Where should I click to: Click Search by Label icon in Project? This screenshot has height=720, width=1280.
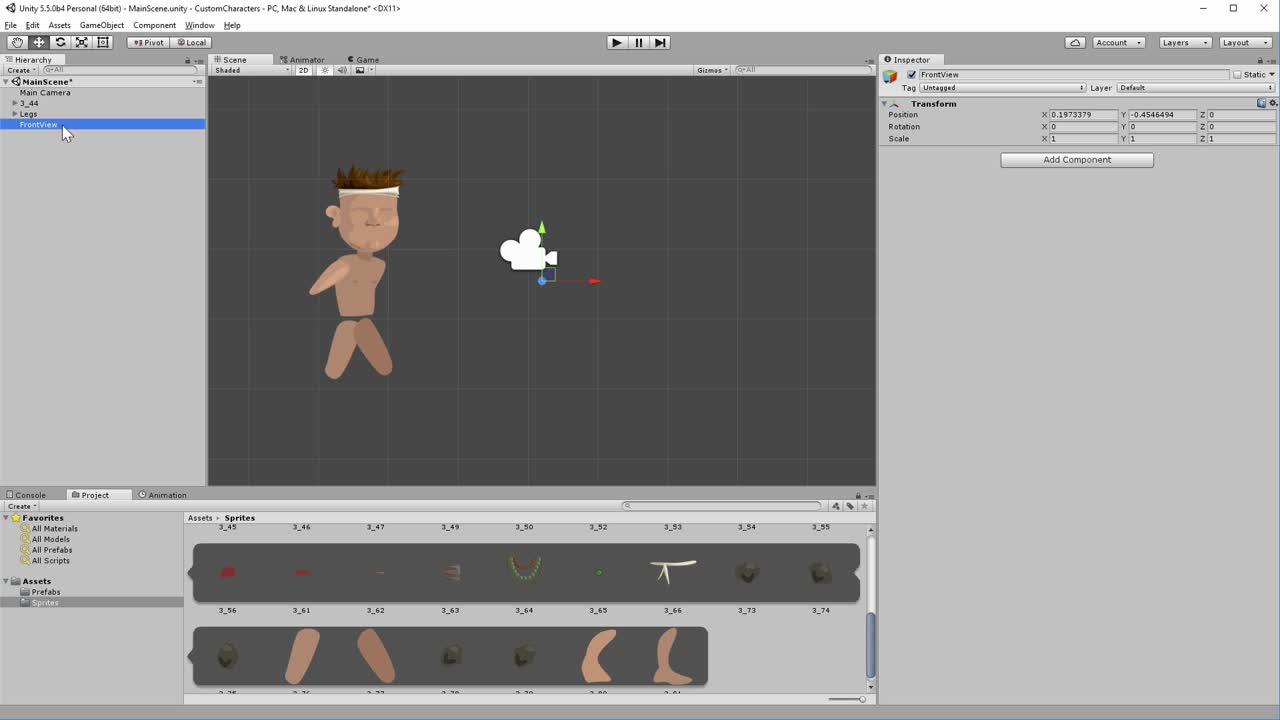(850, 506)
